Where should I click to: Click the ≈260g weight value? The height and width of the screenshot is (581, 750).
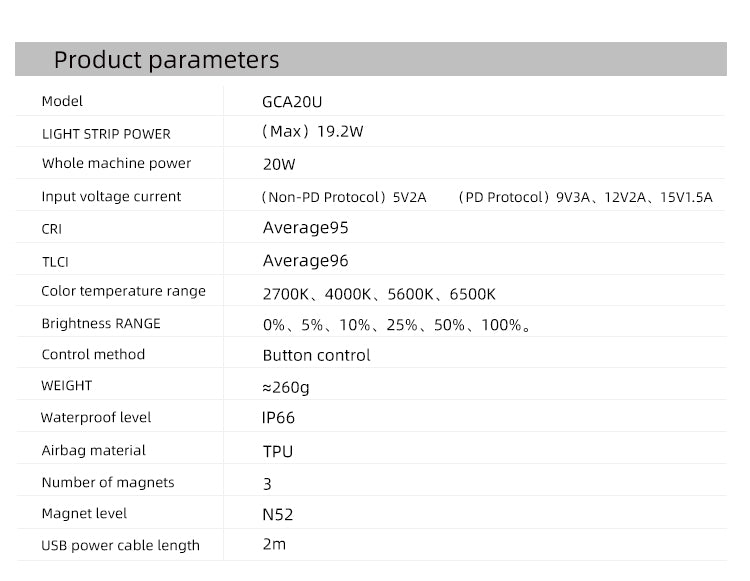pyautogui.click(x=286, y=386)
